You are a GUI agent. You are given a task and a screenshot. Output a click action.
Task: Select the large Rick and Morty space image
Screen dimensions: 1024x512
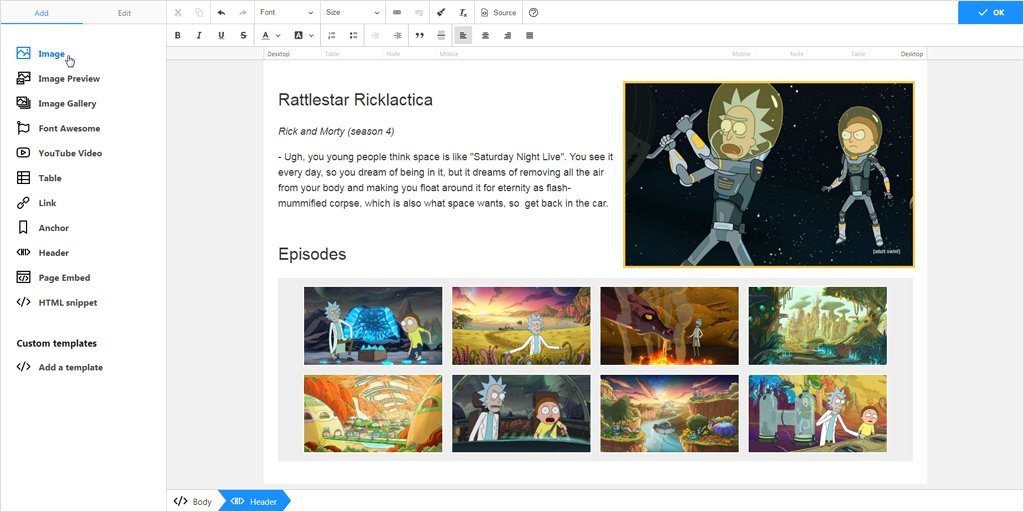[769, 174]
